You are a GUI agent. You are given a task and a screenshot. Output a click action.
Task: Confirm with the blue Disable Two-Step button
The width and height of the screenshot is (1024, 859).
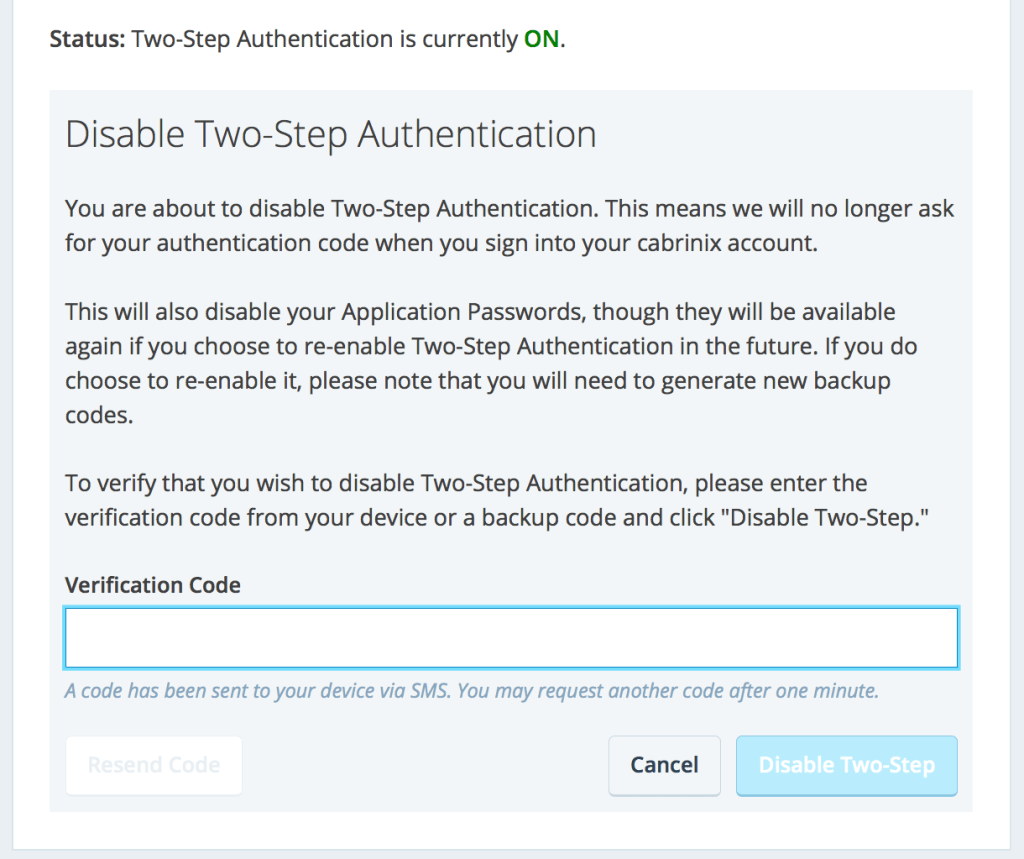coord(846,765)
